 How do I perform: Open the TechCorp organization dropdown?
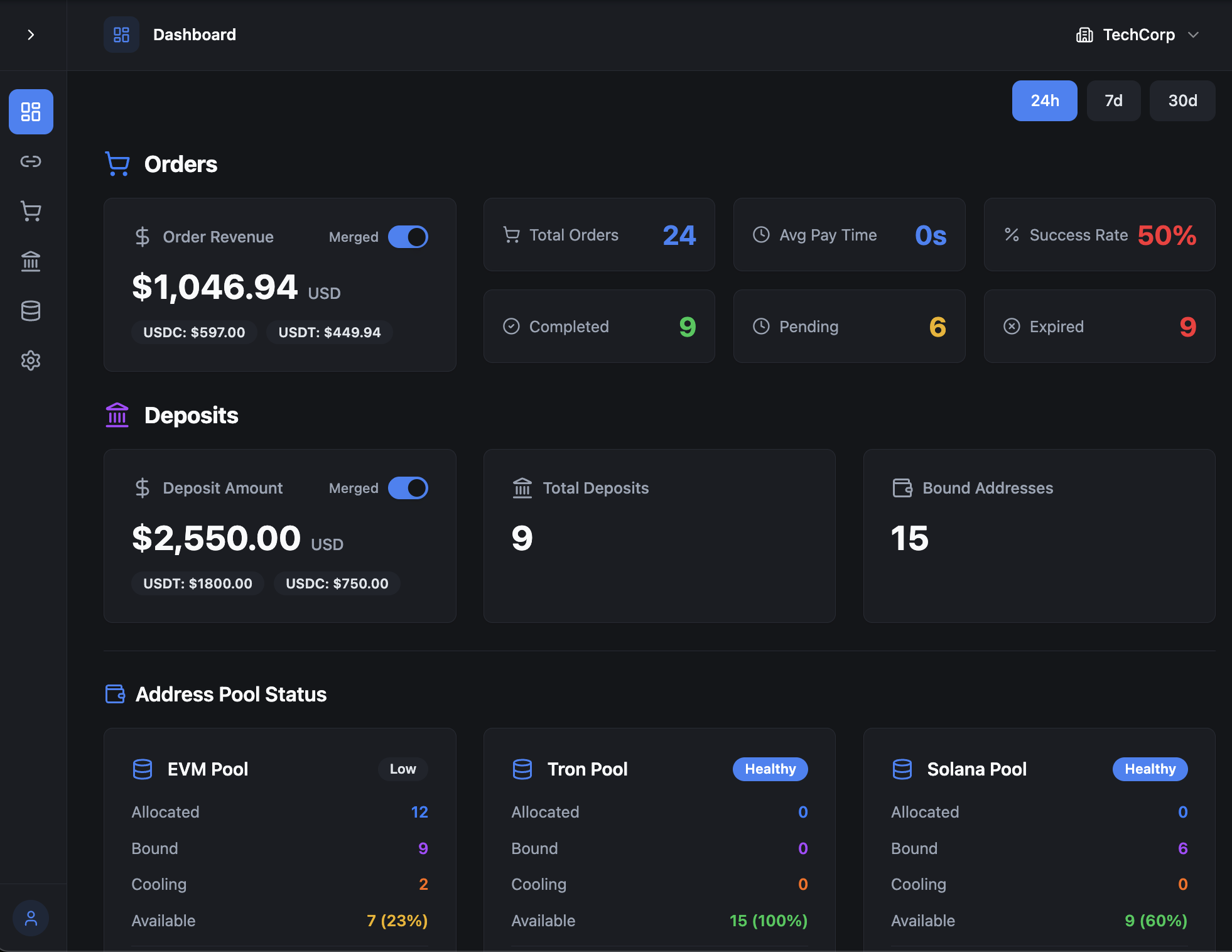pyautogui.click(x=1138, y=35)
